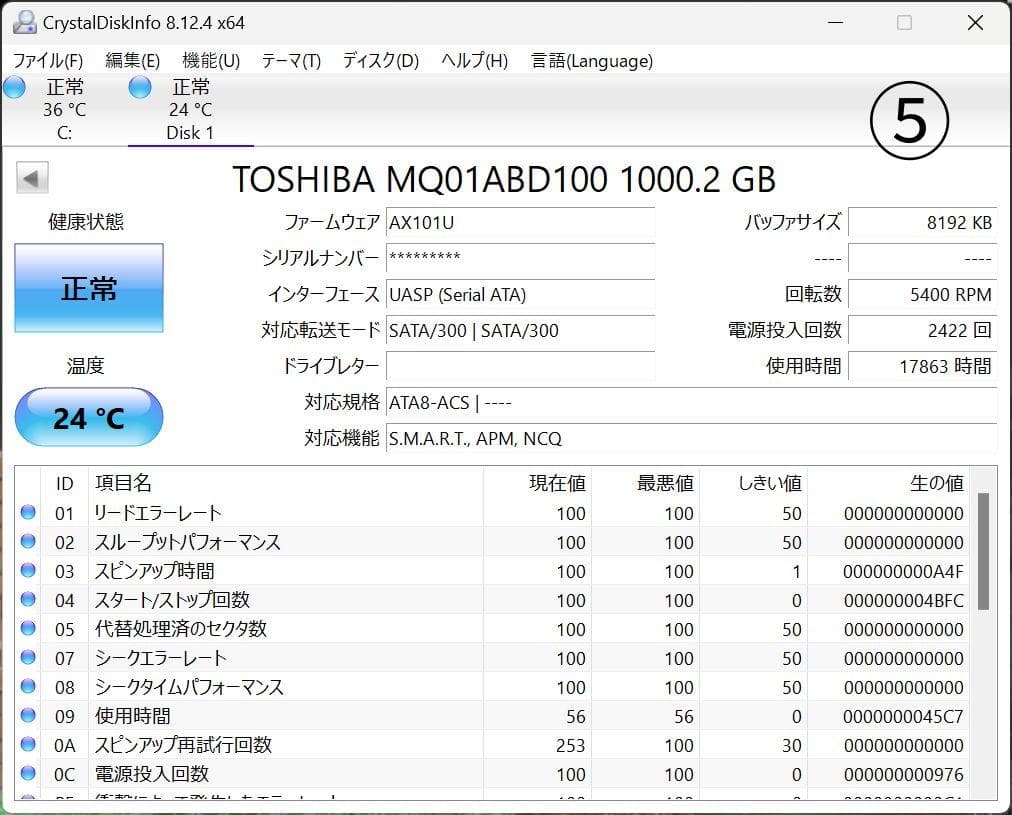Open the 機能(U) menu

click(x=211, y=61)
